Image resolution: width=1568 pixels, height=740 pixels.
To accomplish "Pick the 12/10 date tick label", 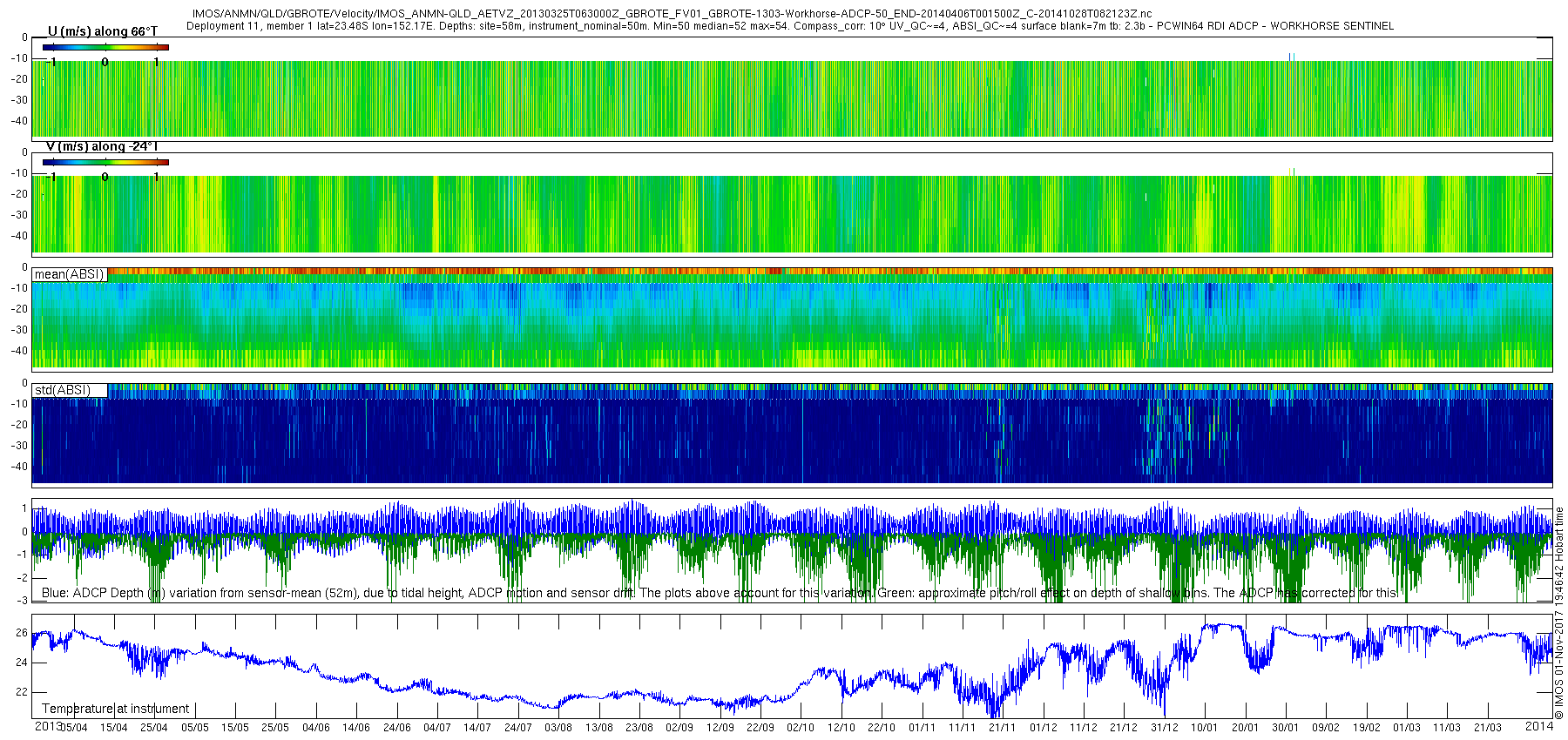I will tap(841, 728).
